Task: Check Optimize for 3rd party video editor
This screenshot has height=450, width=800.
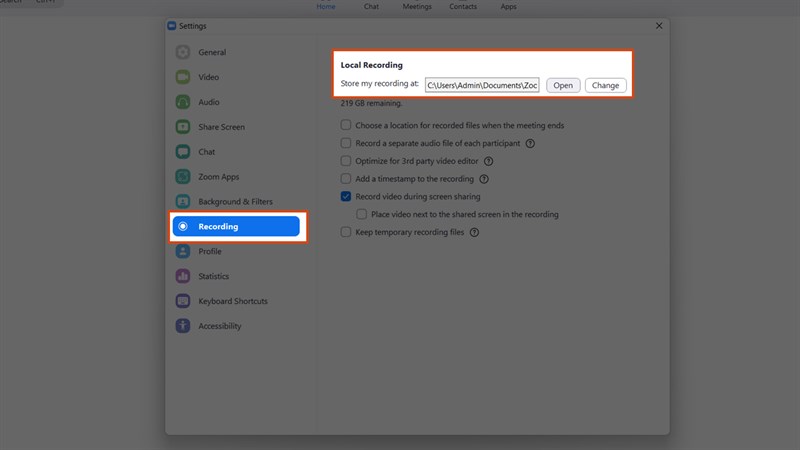Action: (x=346, y=161)
